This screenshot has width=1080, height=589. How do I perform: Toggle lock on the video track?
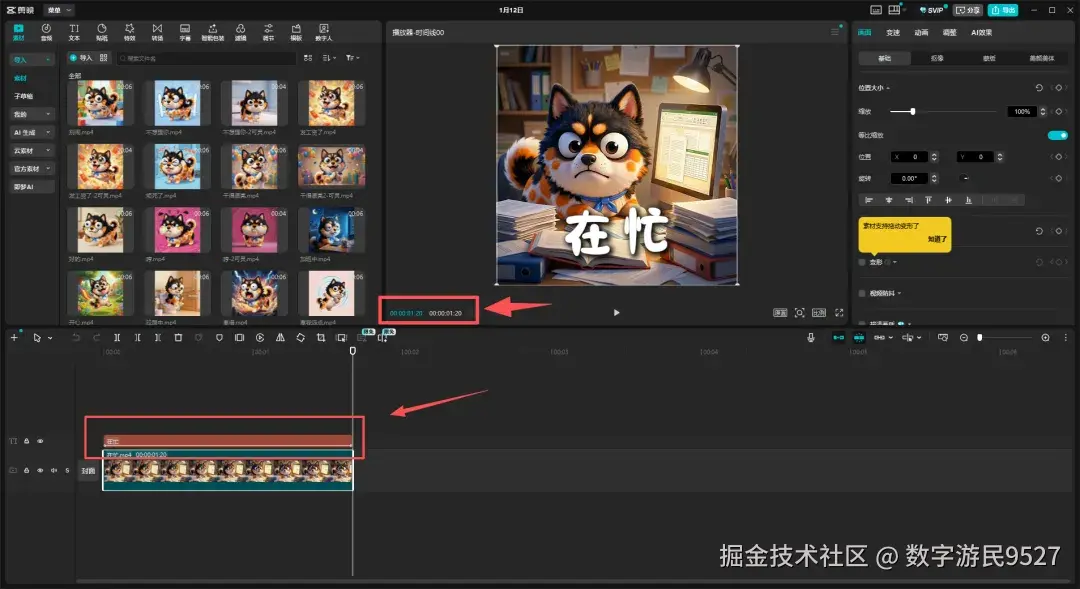pos(26,471)
